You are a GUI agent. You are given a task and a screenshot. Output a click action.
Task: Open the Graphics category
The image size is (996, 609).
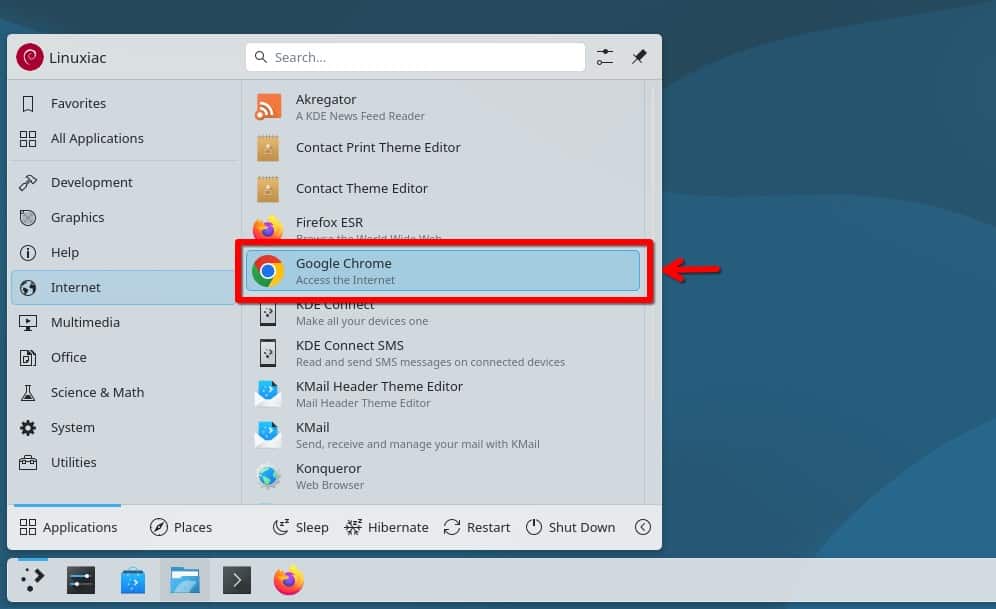click(124, 217)
